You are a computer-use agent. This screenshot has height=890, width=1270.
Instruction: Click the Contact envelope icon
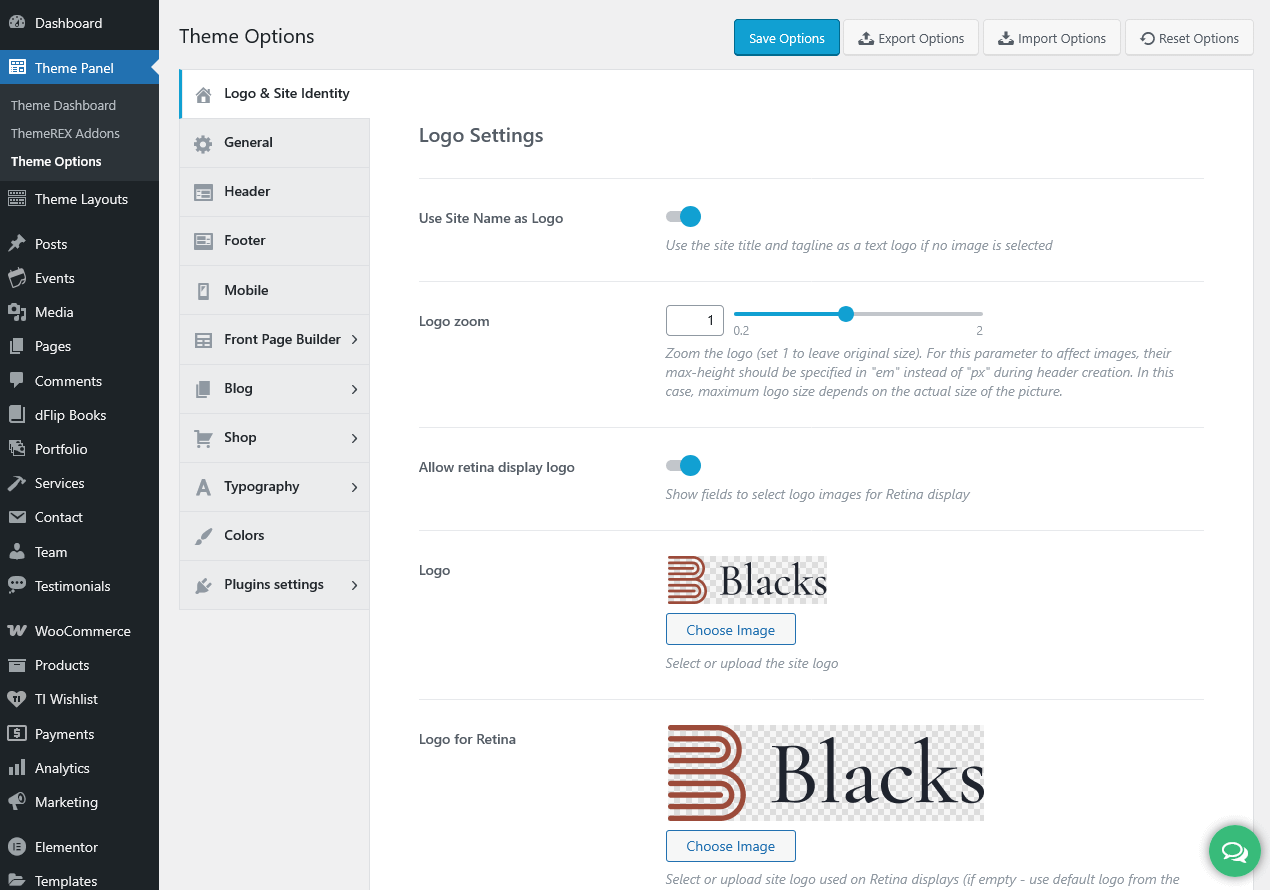17,517
